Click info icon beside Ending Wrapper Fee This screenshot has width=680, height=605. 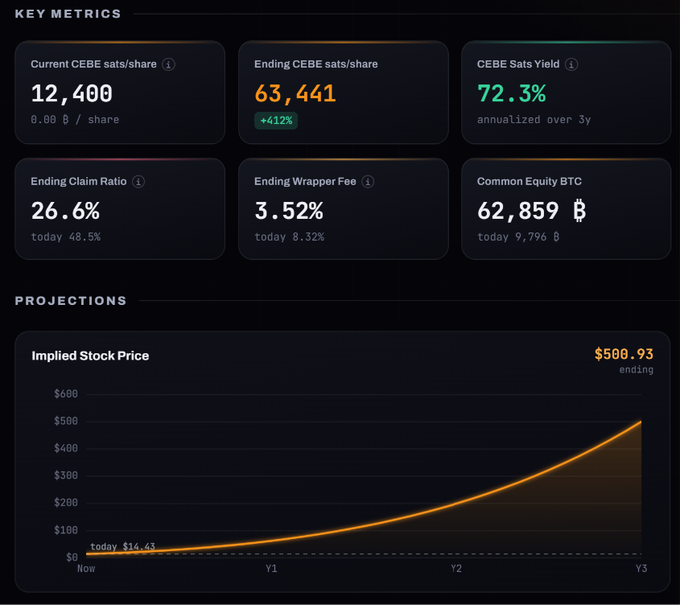368,182
